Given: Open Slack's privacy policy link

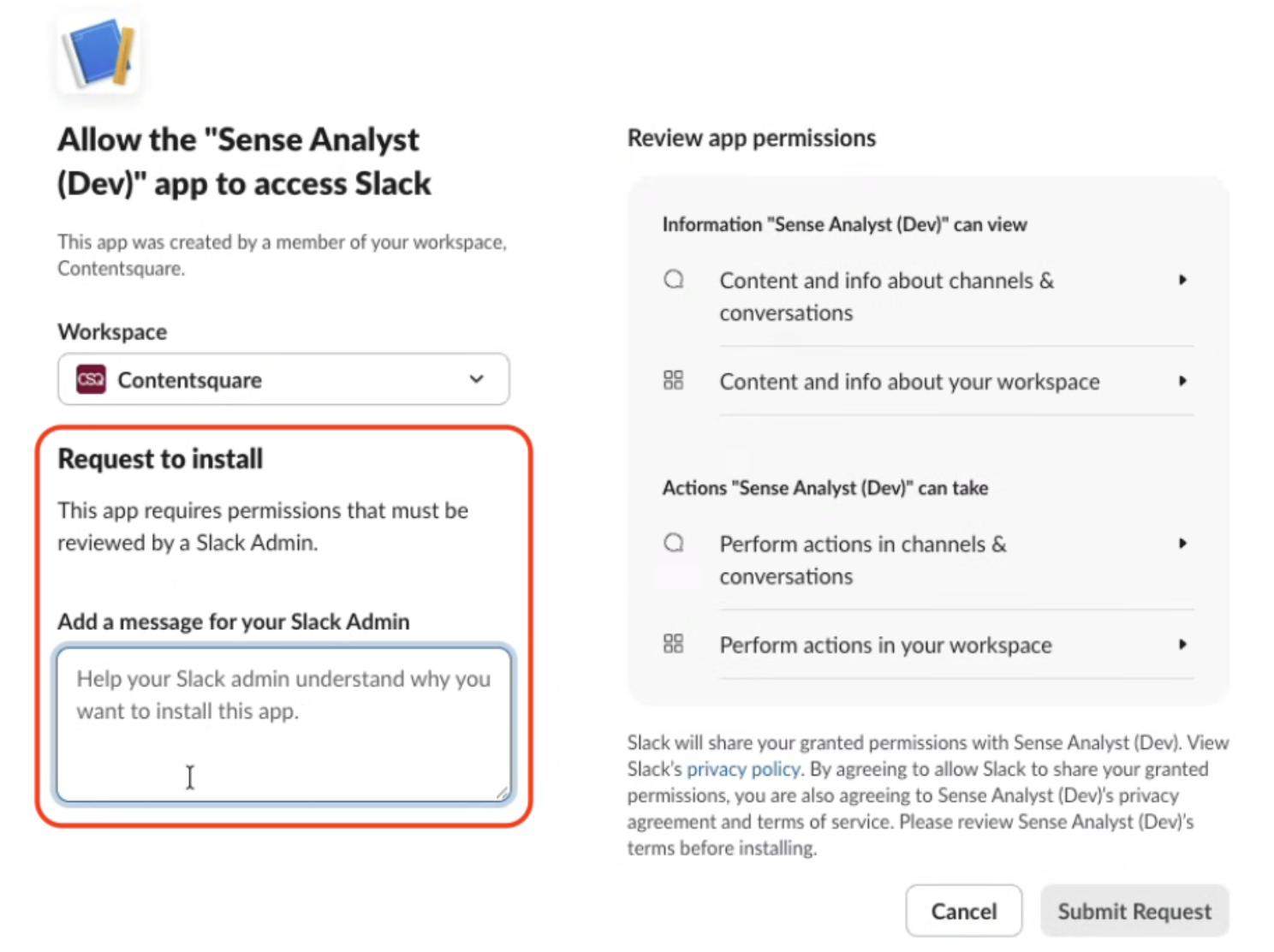Looking at the screenshot, I should tap(743, 769).
